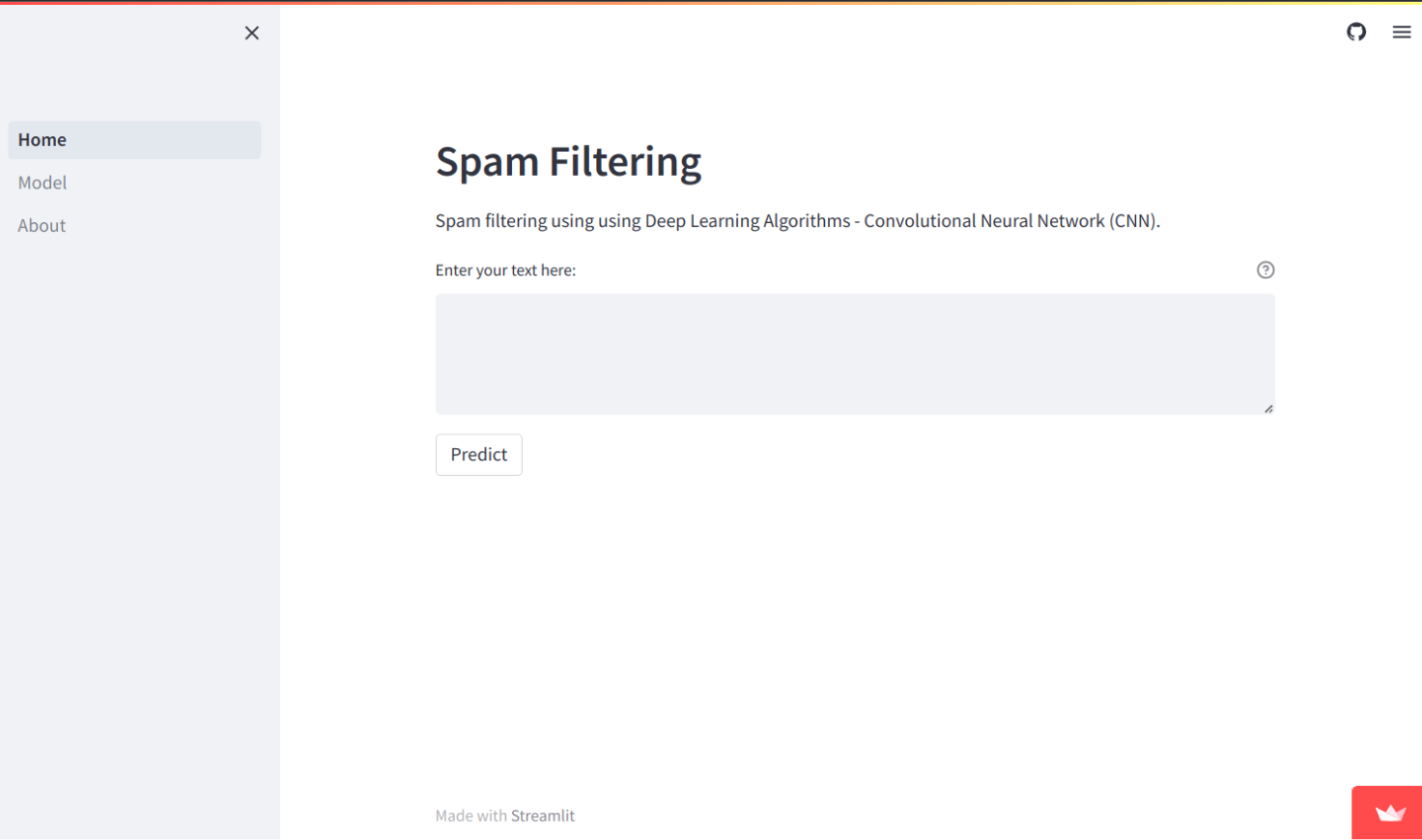Screen dimensions: 1422x840
Task: Open the GitHub repository icon
Action: click(x=1357, y=32)
